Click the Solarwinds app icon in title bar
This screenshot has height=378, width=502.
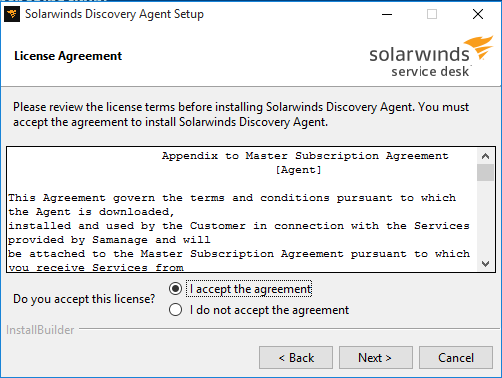[12, 14]
